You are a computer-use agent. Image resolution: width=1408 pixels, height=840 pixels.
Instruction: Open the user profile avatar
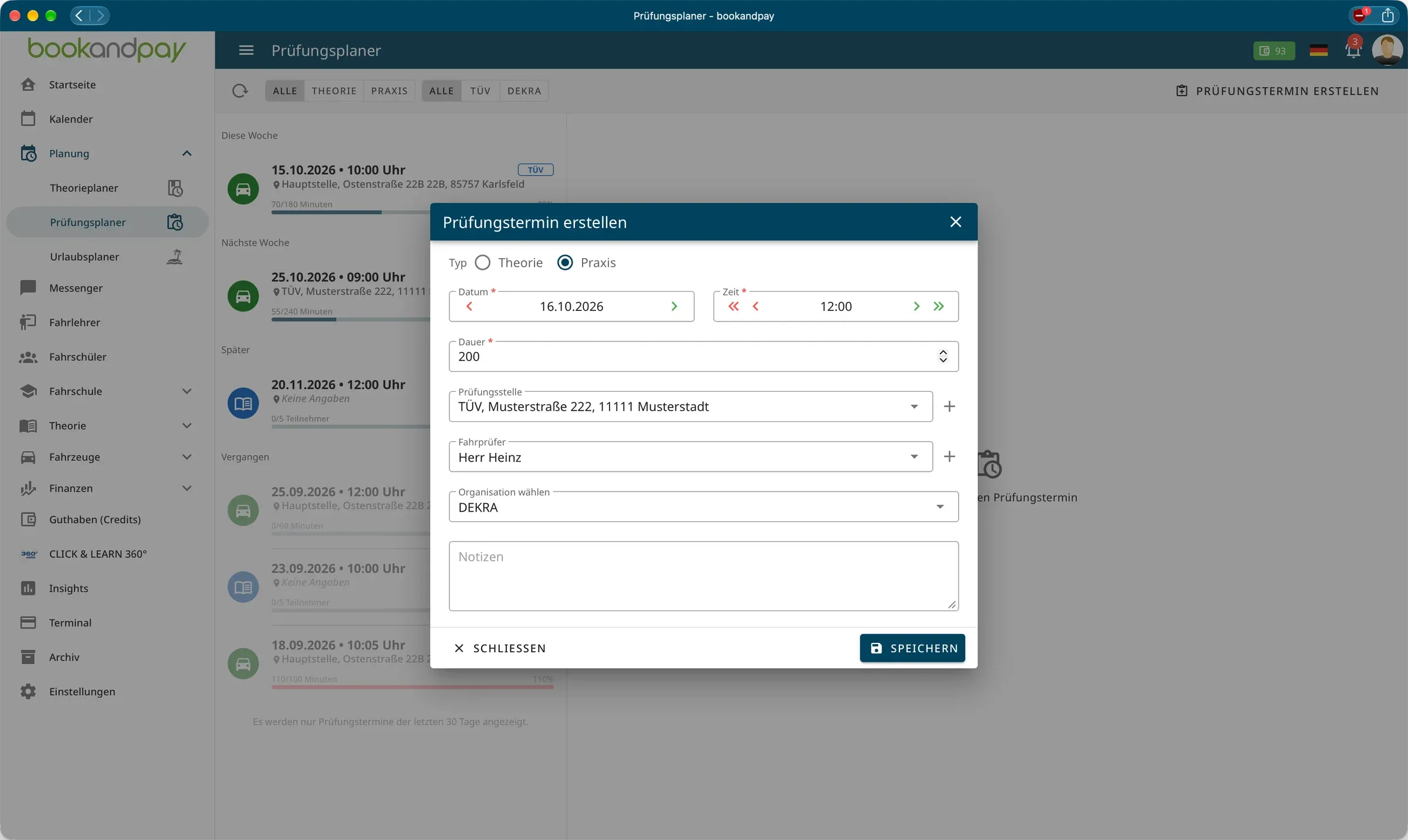click(1387, 50)
